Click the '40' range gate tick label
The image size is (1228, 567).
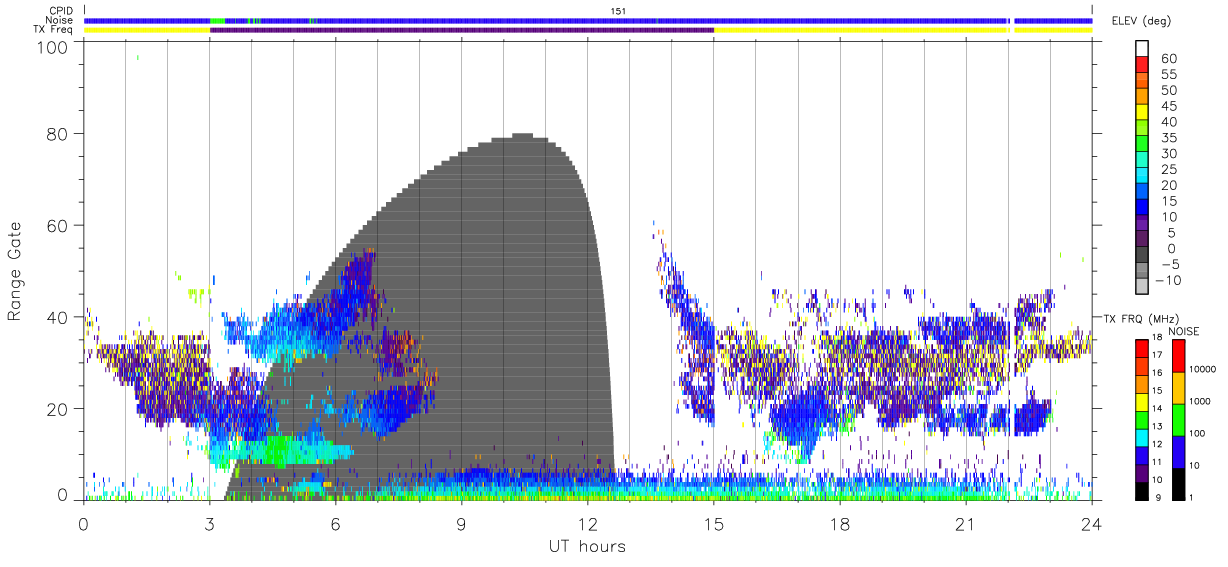(58, 317)
